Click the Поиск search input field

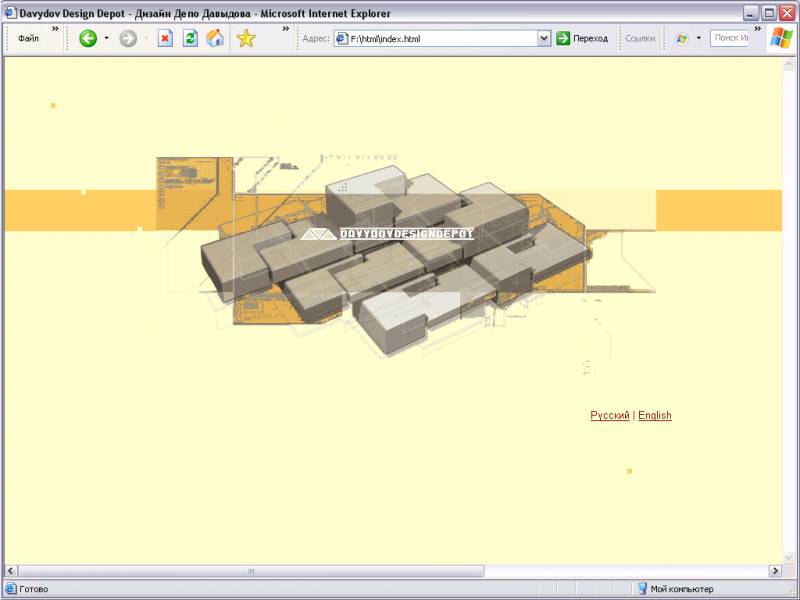point(729,38)
